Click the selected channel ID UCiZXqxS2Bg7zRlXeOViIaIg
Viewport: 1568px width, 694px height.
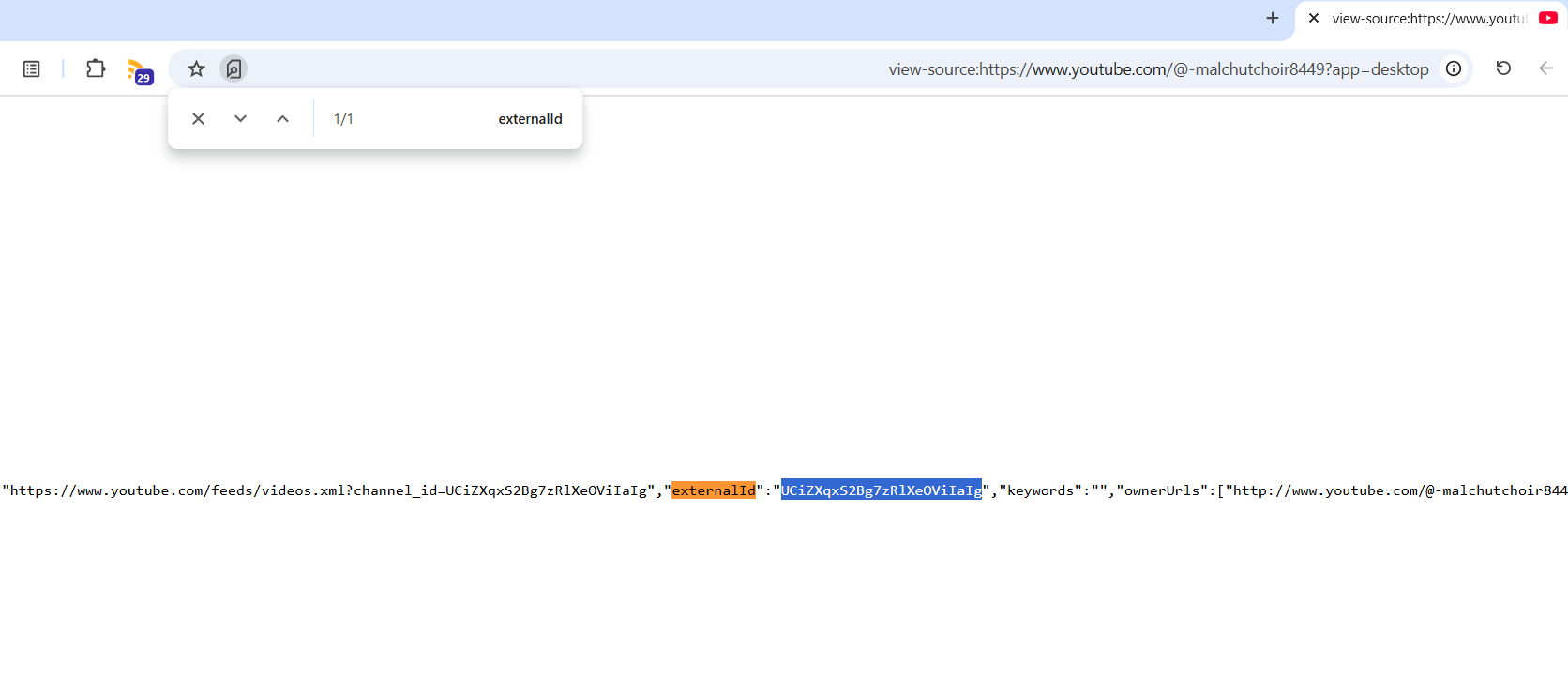pos(881,490)
